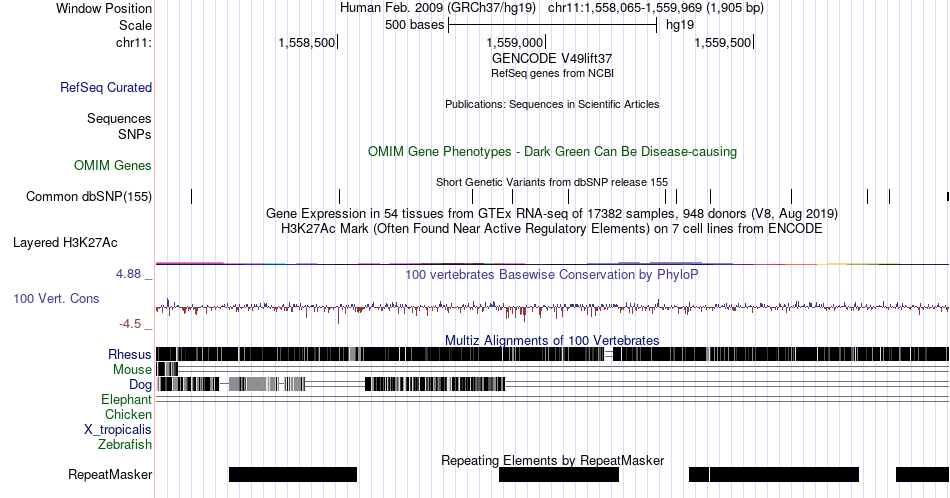
Task: Click the RefSeq Curated track label
Action: 106,87
